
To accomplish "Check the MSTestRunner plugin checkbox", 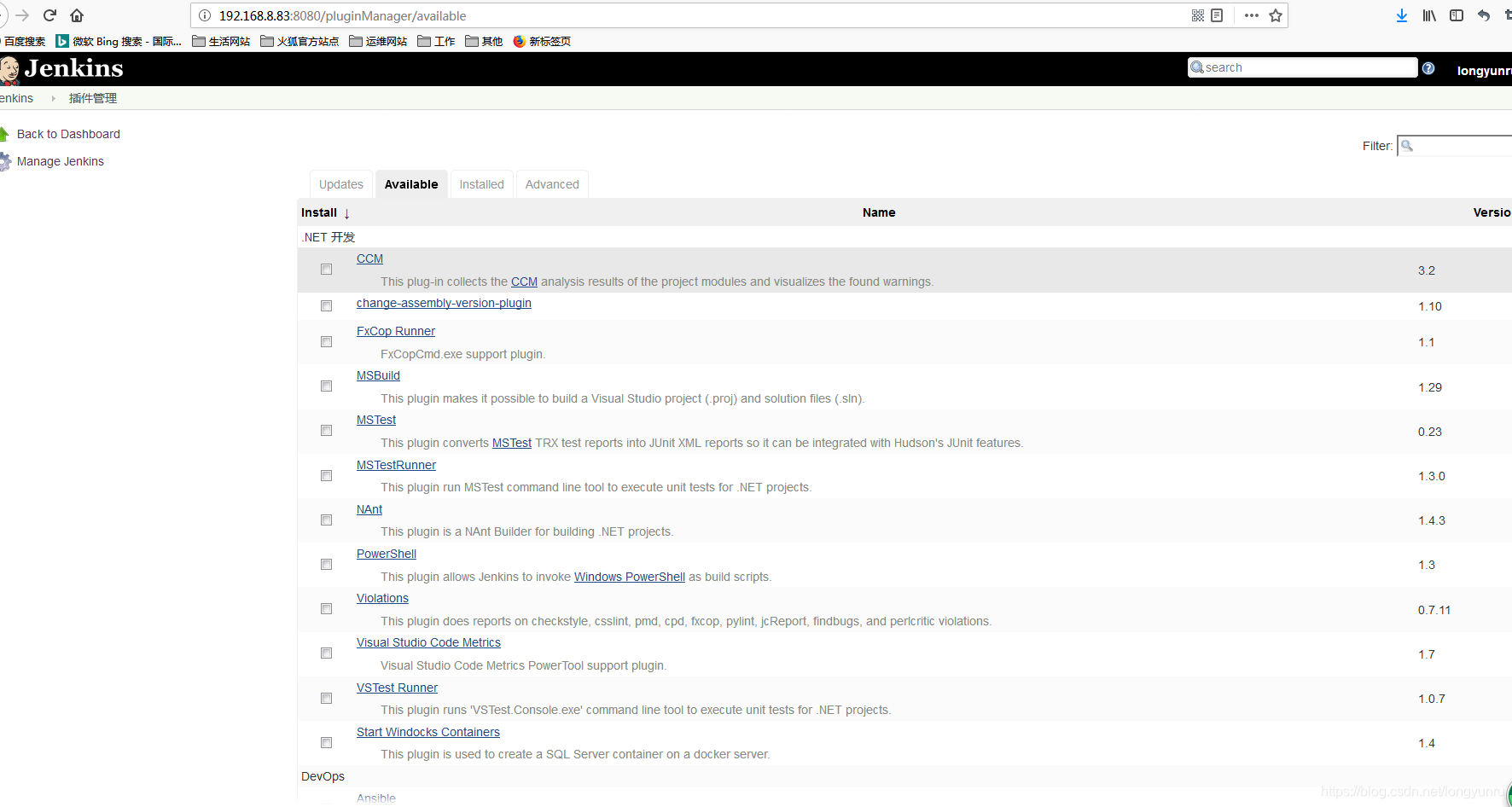I will coord(326,476).
